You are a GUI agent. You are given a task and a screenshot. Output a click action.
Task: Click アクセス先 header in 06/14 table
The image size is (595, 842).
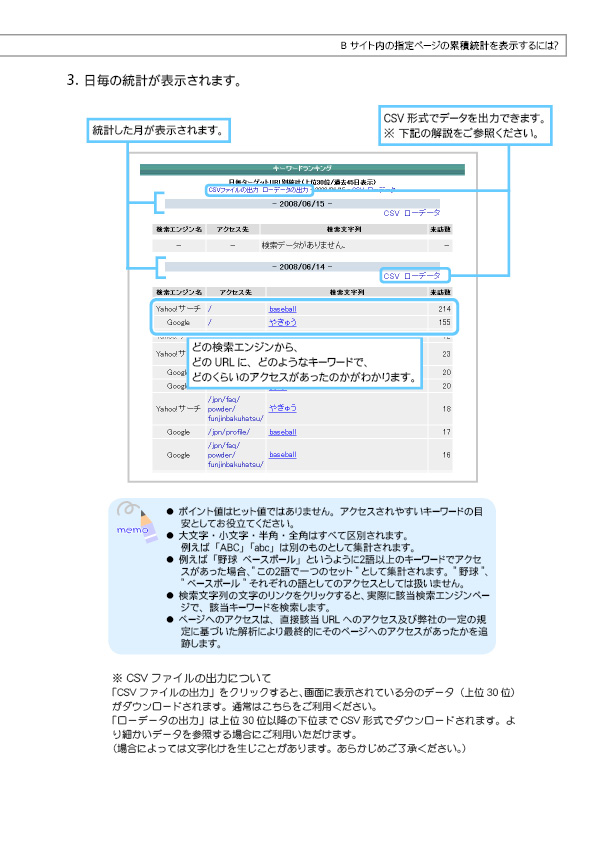click(236, 292)
